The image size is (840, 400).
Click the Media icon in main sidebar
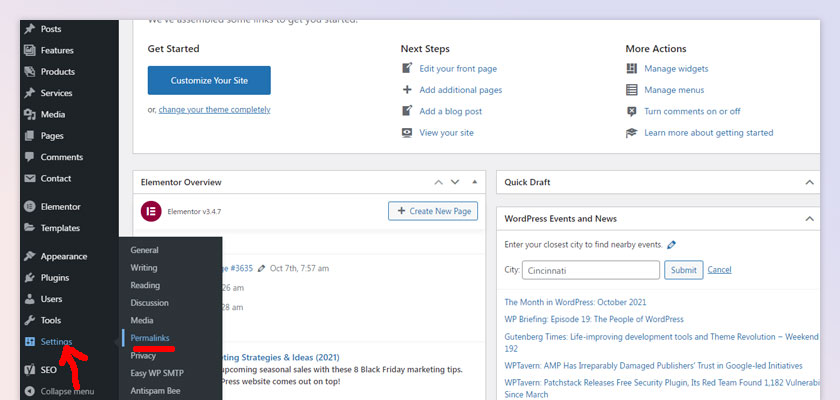point(30,115)
